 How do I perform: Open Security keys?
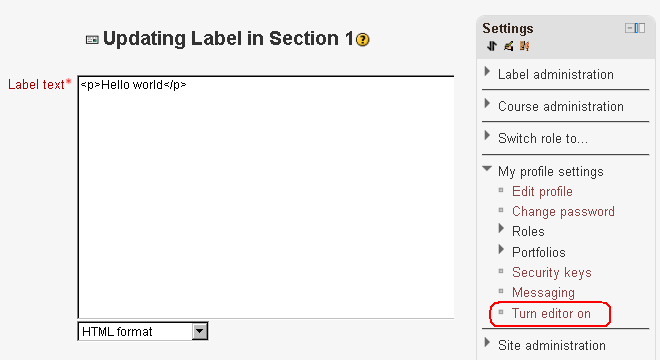tap(551, 272)
